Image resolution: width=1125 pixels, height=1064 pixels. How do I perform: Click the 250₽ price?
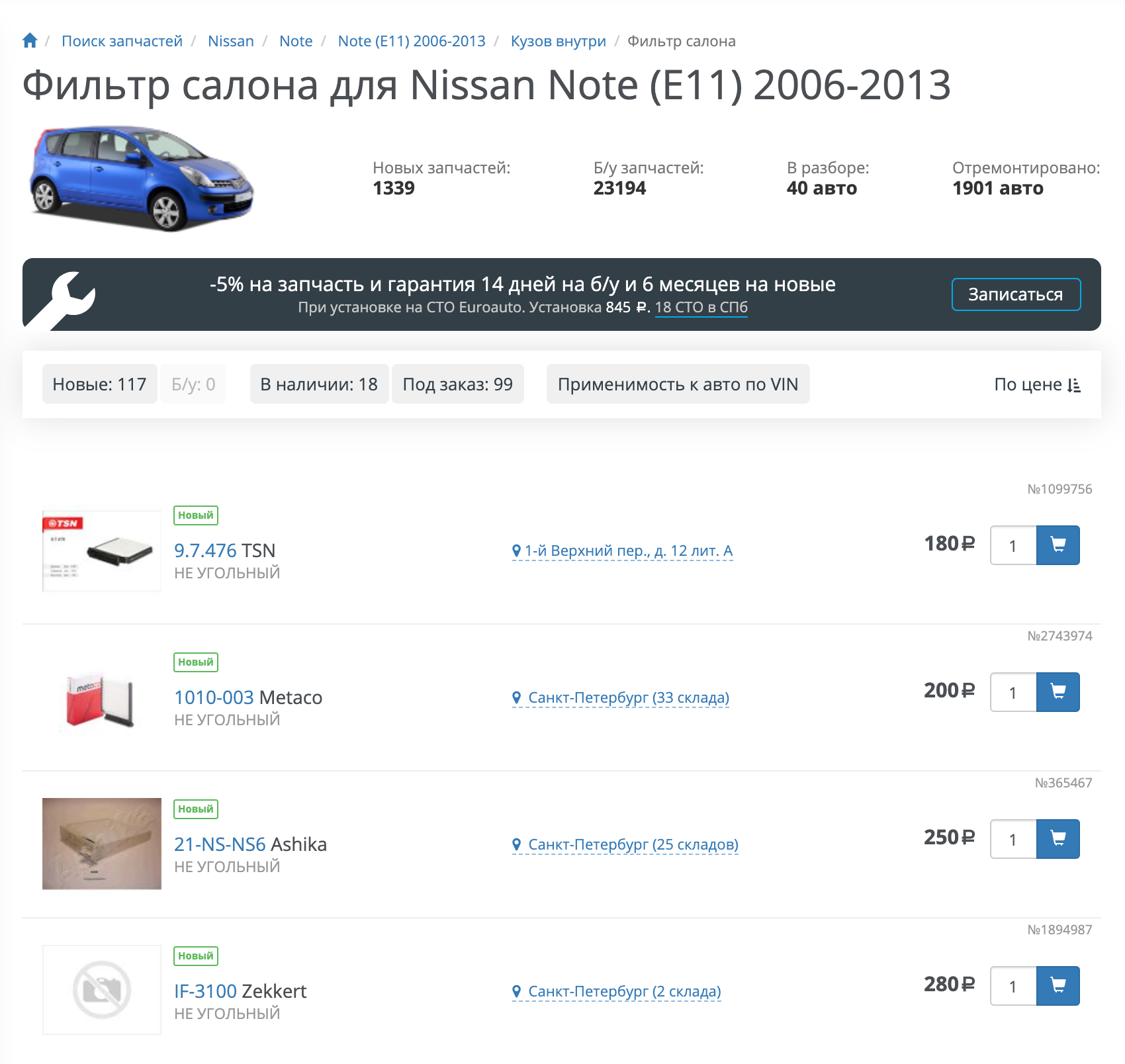click(x=950, y=838)
